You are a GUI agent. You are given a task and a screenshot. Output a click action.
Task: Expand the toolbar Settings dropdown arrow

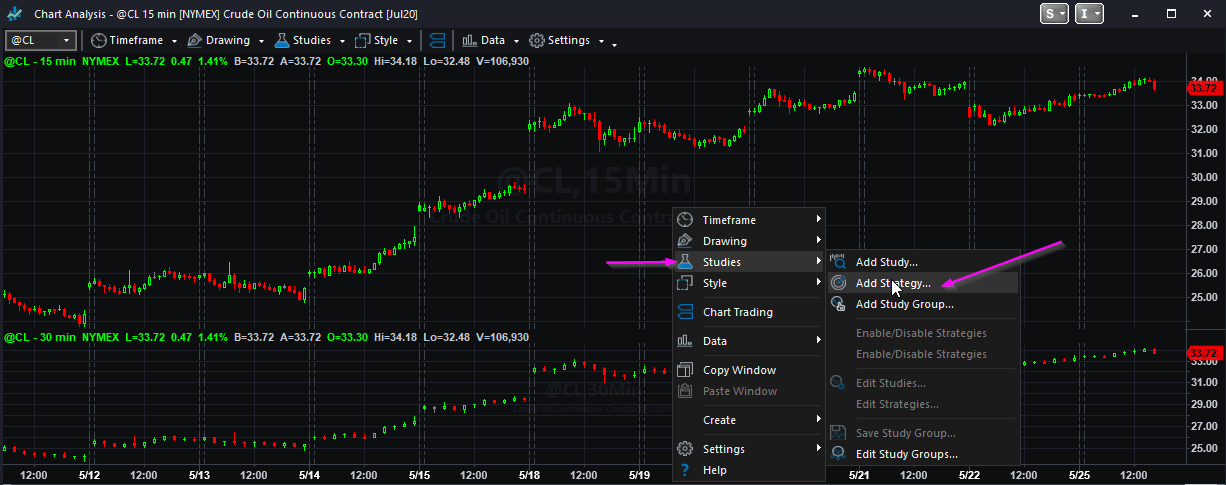click(600, 41)
